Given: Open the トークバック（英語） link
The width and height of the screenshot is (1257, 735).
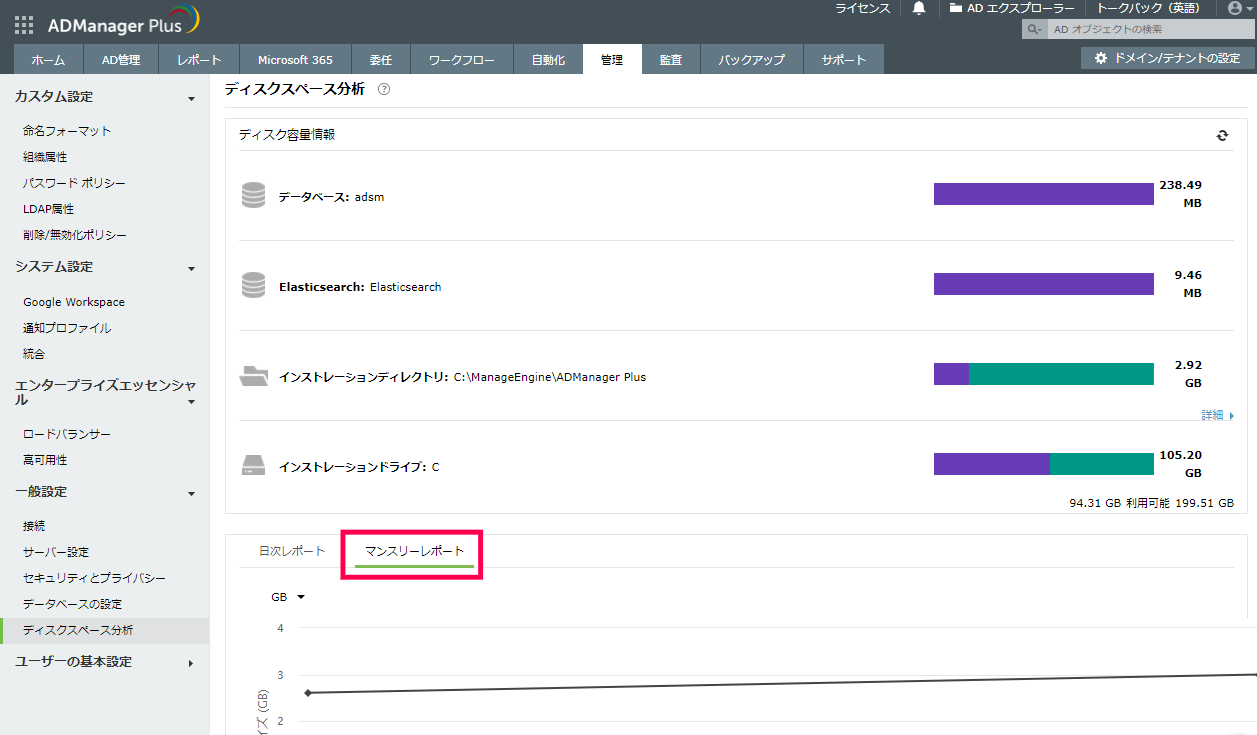Looking at the screenshot, I should pyautogui.click(x=1148, y=8).
